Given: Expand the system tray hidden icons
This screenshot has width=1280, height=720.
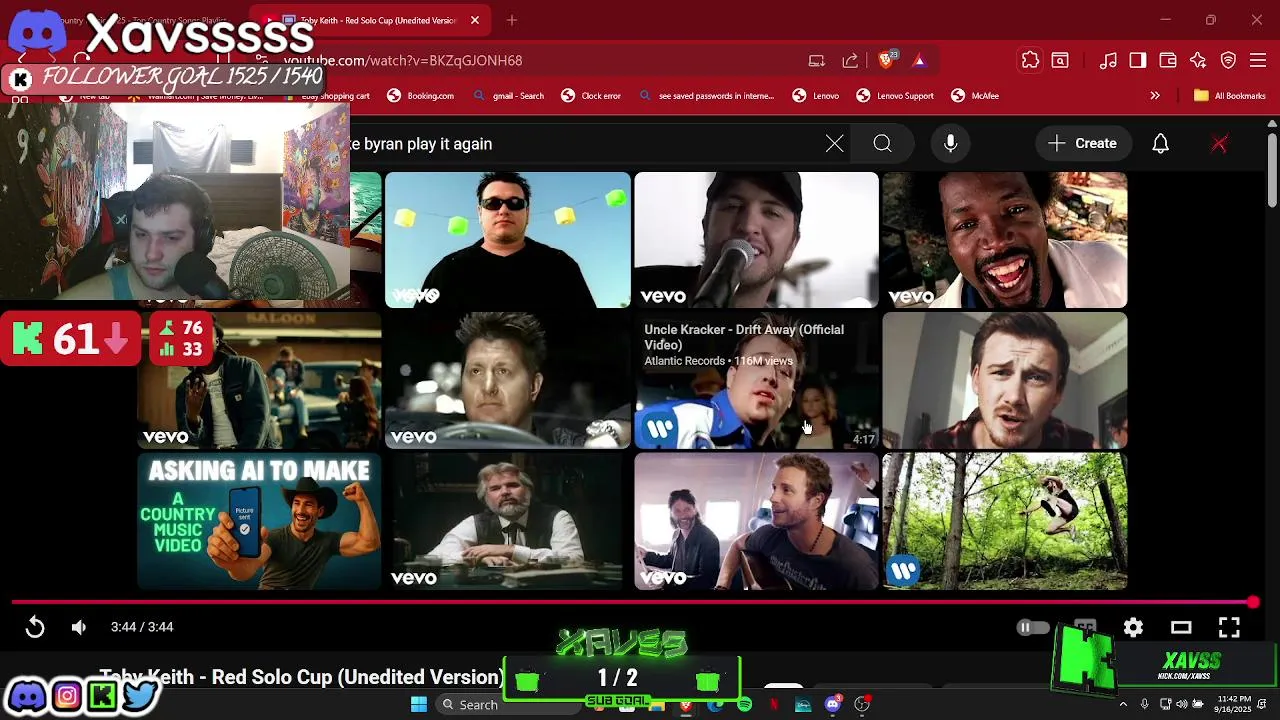Looking at the screenshot, I should pyautogui.click(x=1123, y=705).
